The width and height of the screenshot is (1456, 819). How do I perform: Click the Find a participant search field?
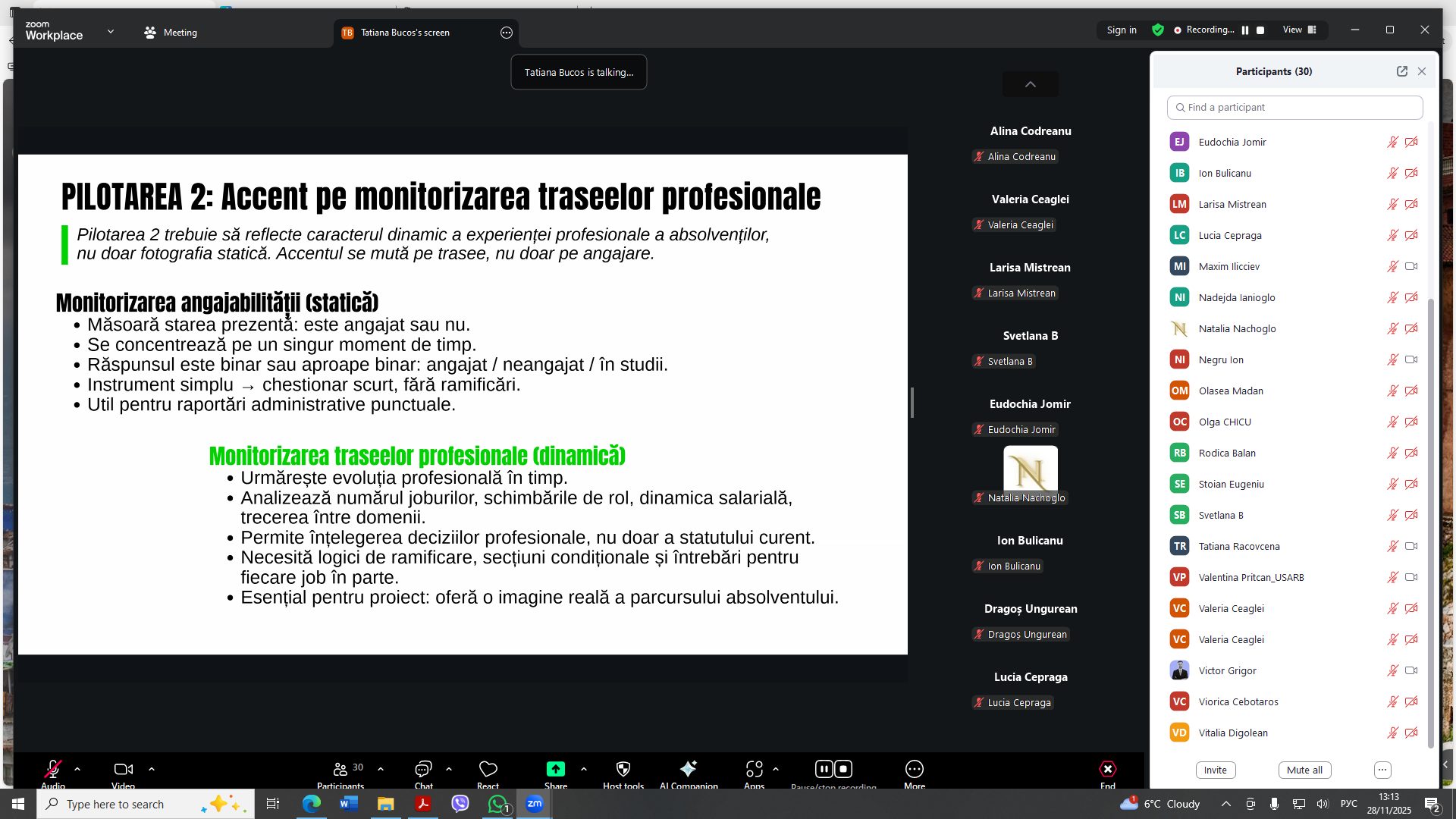coord(1294,108)
